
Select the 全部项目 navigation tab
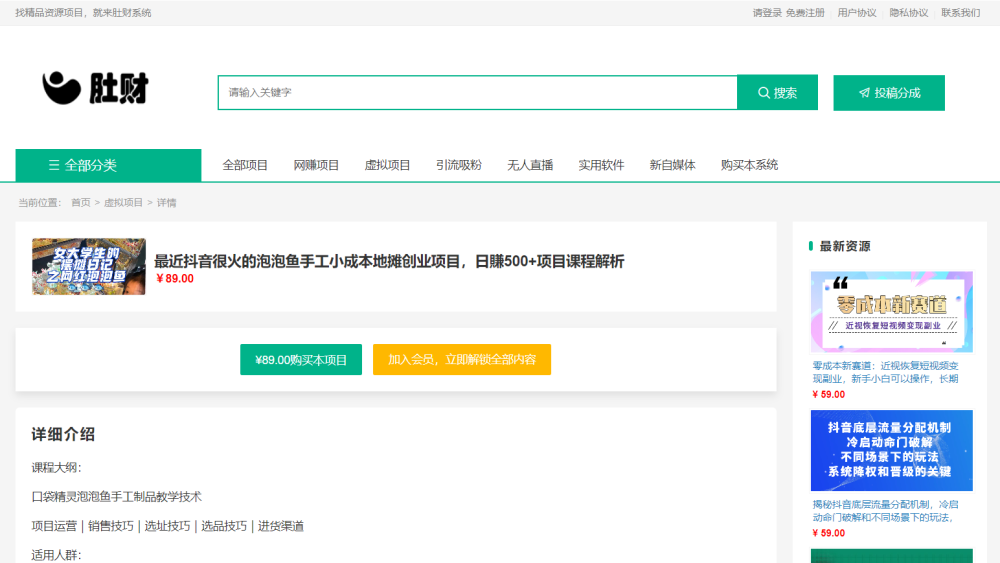245,165
